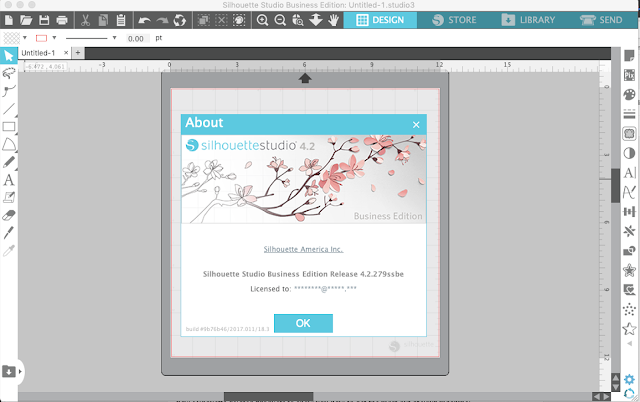
Task: Select the Draw a Rectangle tool
Action: (x=9, y=127)
